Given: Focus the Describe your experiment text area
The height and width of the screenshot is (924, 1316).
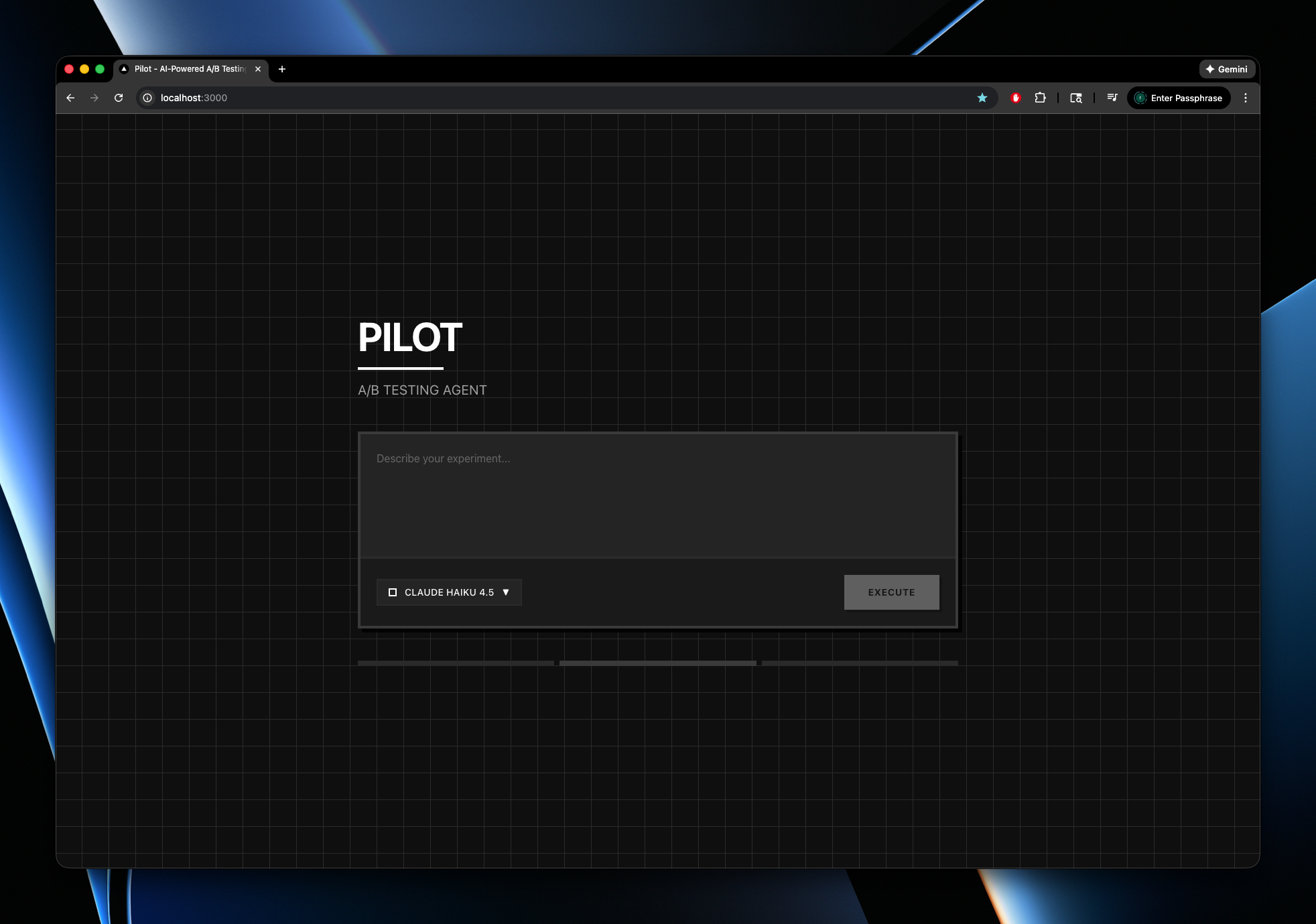Looking at the screenshot, I should pos(658,496).
